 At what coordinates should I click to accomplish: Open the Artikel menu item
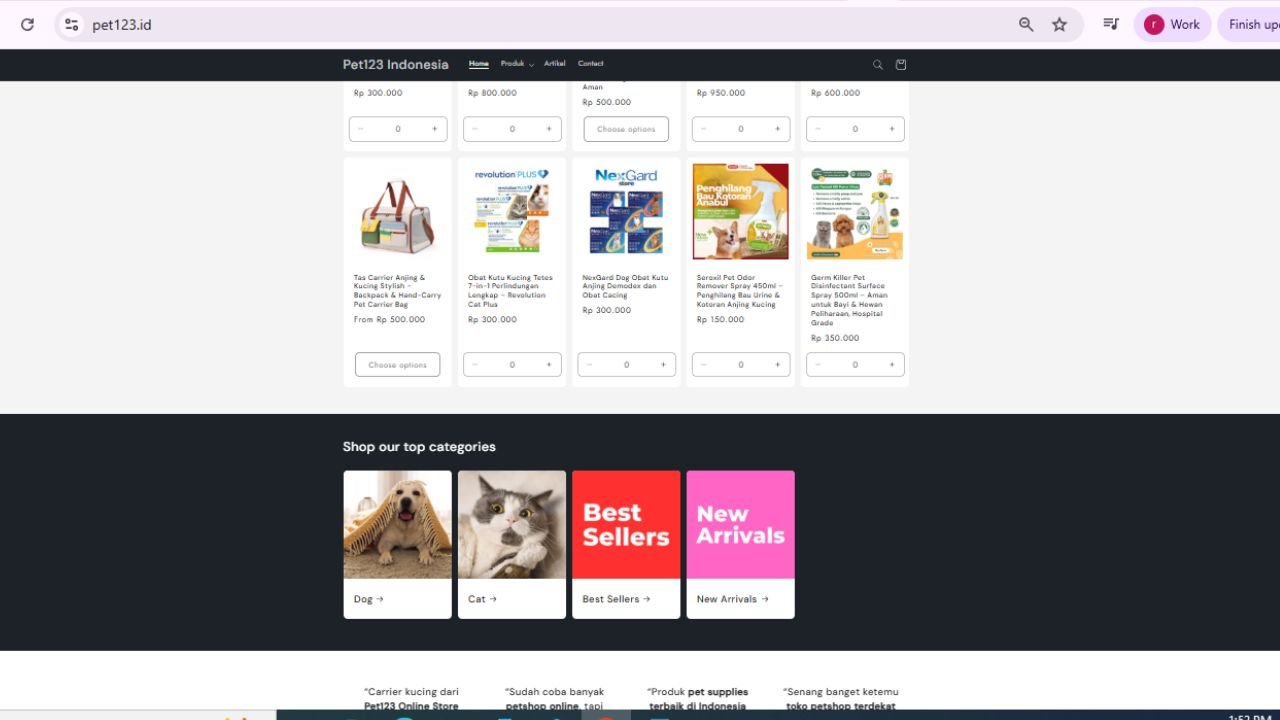[x=554, y=64]
